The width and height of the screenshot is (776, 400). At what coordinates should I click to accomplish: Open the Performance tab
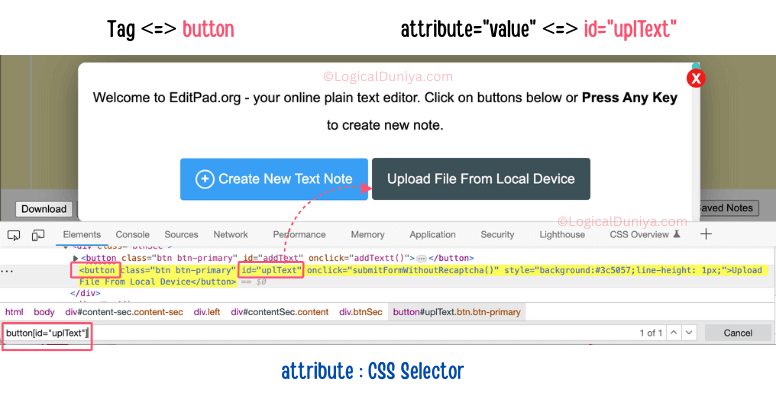click(299, 235)
